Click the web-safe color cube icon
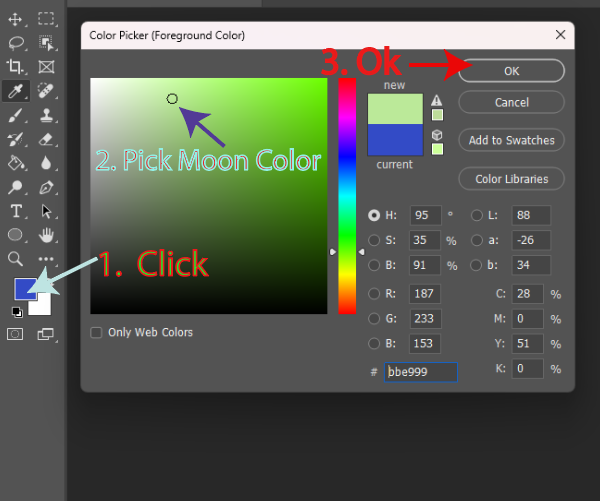Image resolution: width=600 pixels, height=504 pixels. [437, 135]
